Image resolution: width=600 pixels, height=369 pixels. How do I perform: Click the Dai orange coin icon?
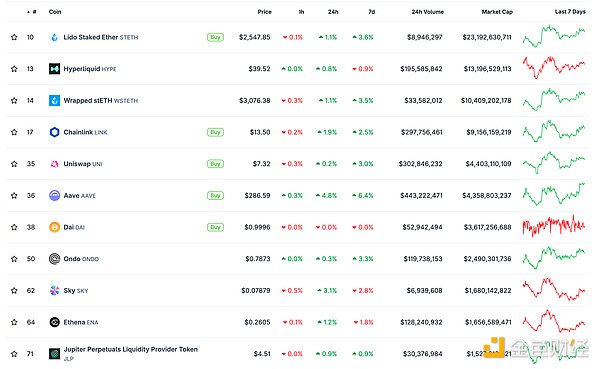tap(54, 227)
